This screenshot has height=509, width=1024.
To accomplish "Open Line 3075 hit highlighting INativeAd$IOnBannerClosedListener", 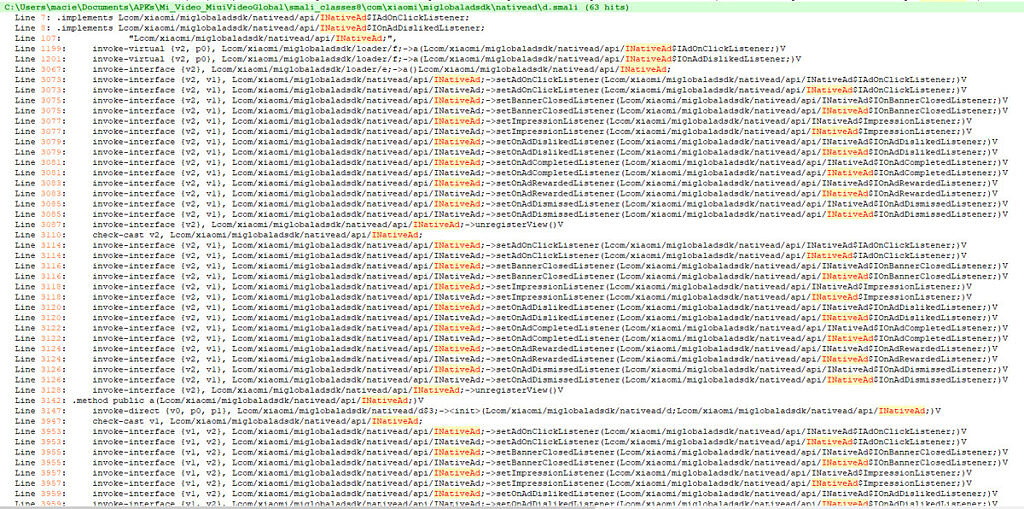I will [x=512, y=111].
